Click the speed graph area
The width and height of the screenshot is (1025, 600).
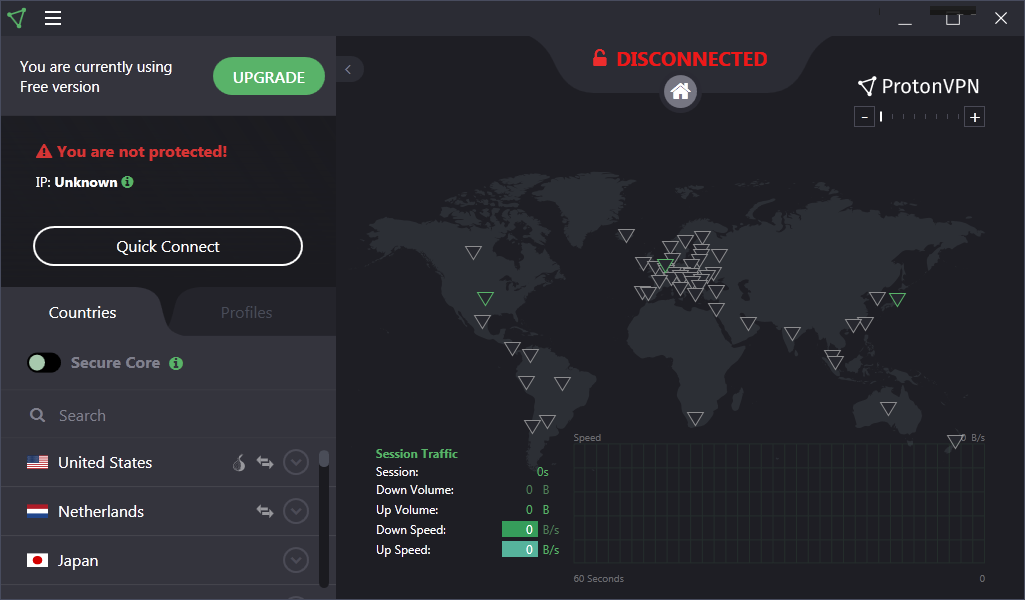[x=779, y=503]
